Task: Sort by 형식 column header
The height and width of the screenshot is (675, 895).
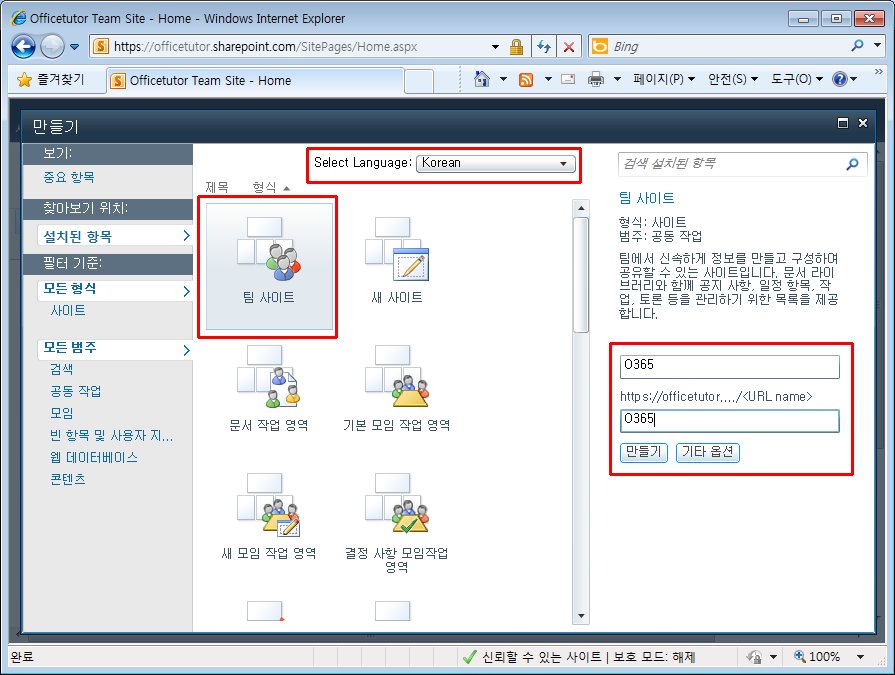Action: (x=271, y=187)
